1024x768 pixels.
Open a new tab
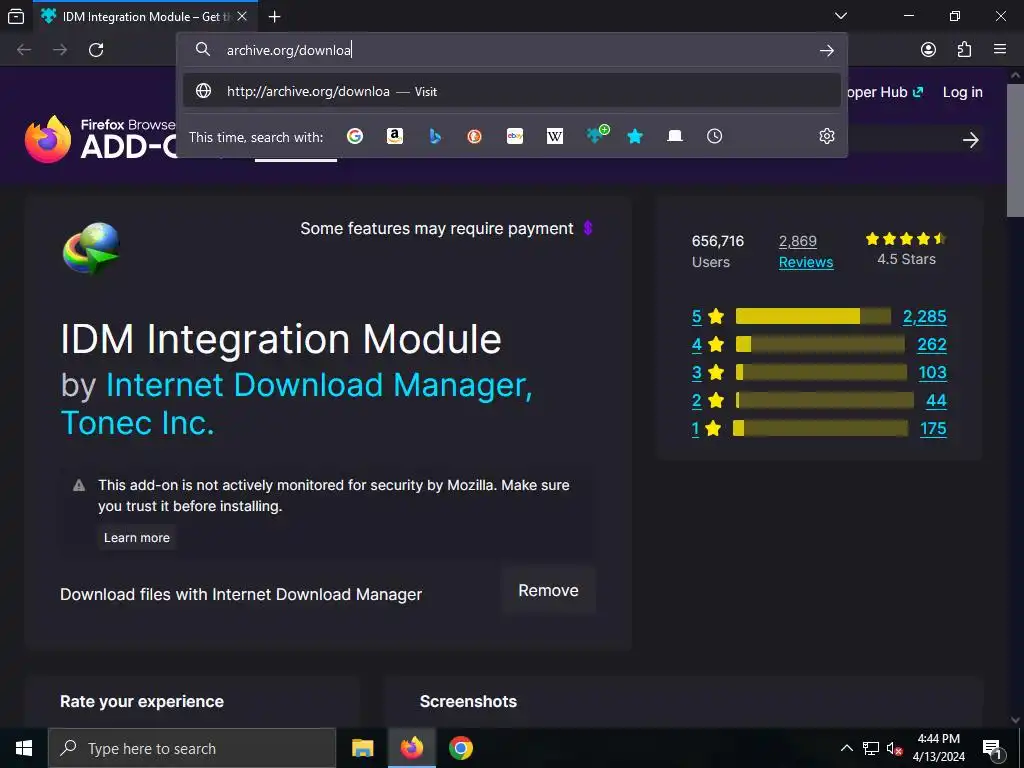point(275,16)
